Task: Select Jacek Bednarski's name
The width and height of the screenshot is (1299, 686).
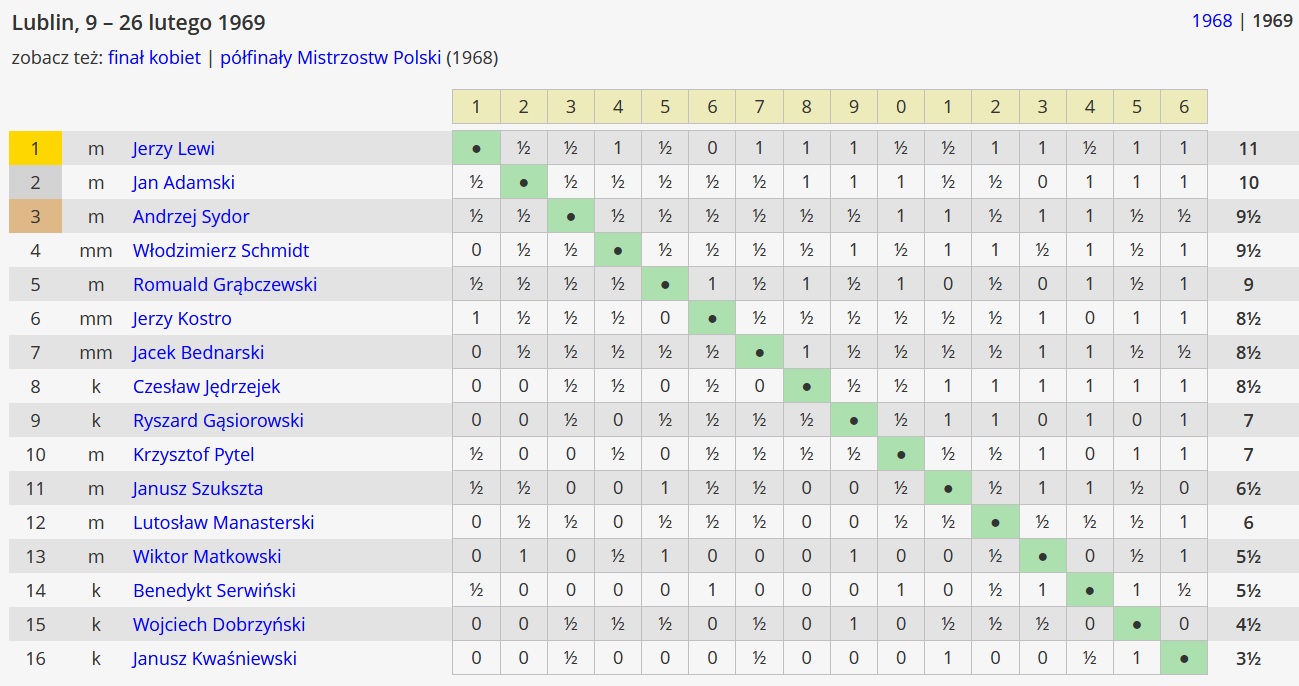Action: [x=198, y=353]
